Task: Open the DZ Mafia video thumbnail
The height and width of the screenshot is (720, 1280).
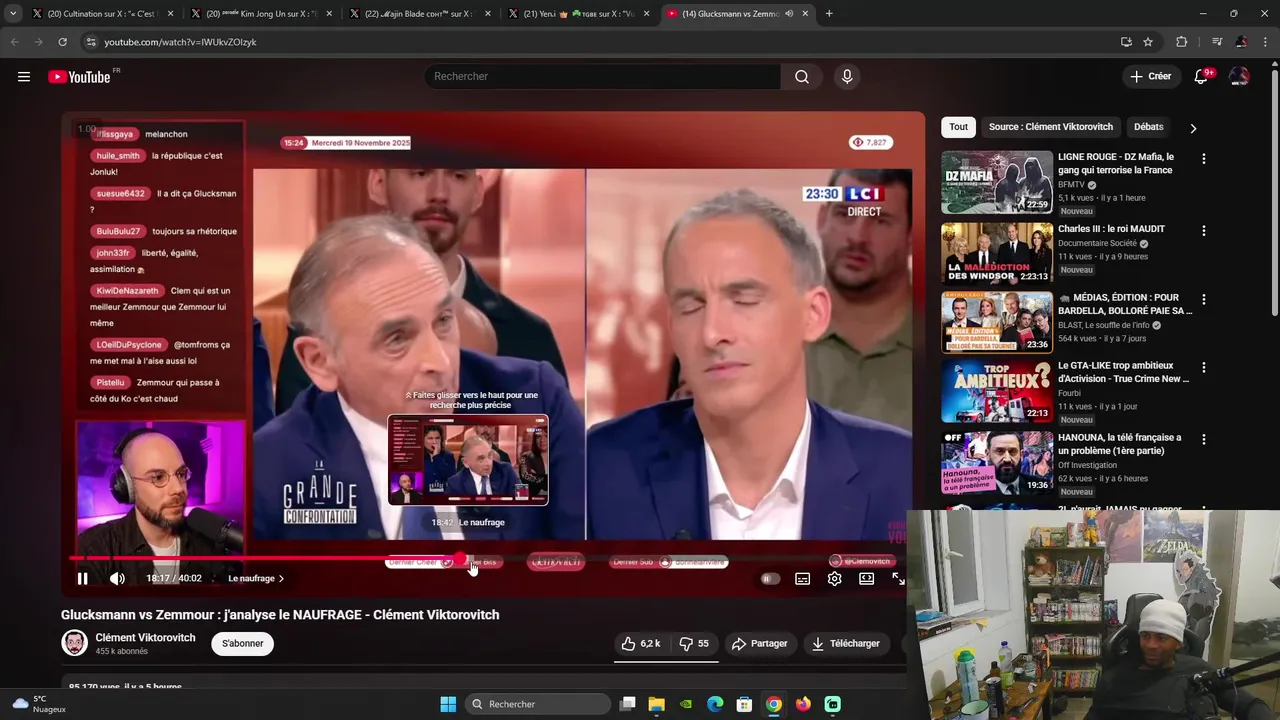Action: click(997, 182)
